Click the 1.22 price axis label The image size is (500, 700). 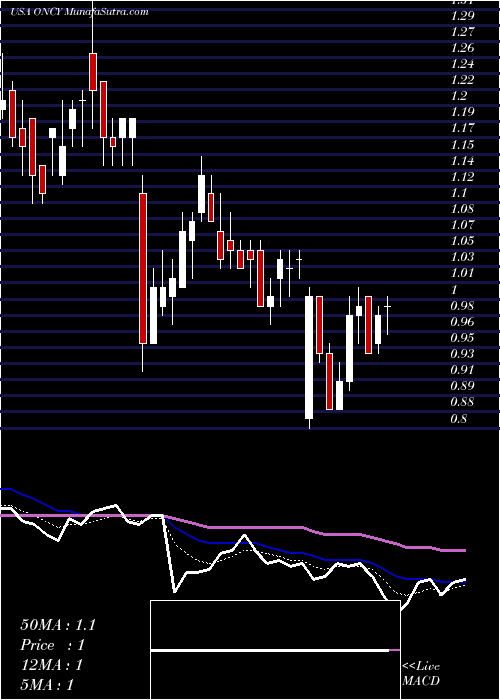coord(462,80)
